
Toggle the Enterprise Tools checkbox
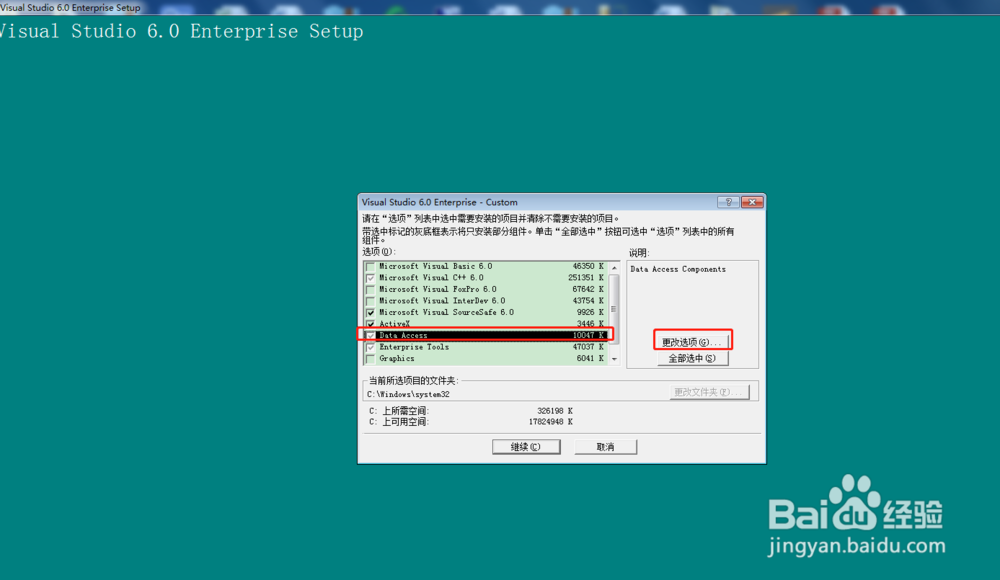coord(371,347)
